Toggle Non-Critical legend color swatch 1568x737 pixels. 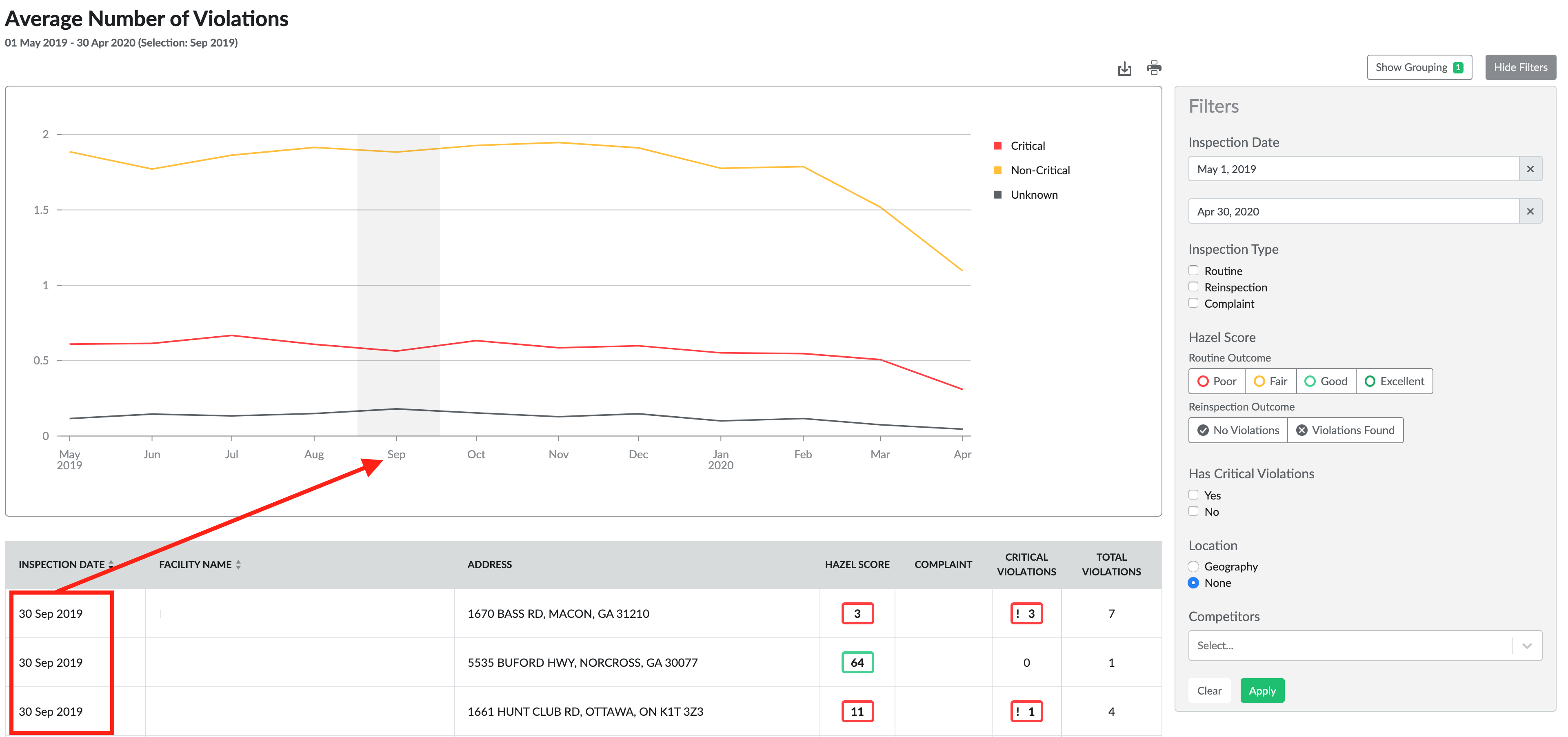(x=997, y=171)
